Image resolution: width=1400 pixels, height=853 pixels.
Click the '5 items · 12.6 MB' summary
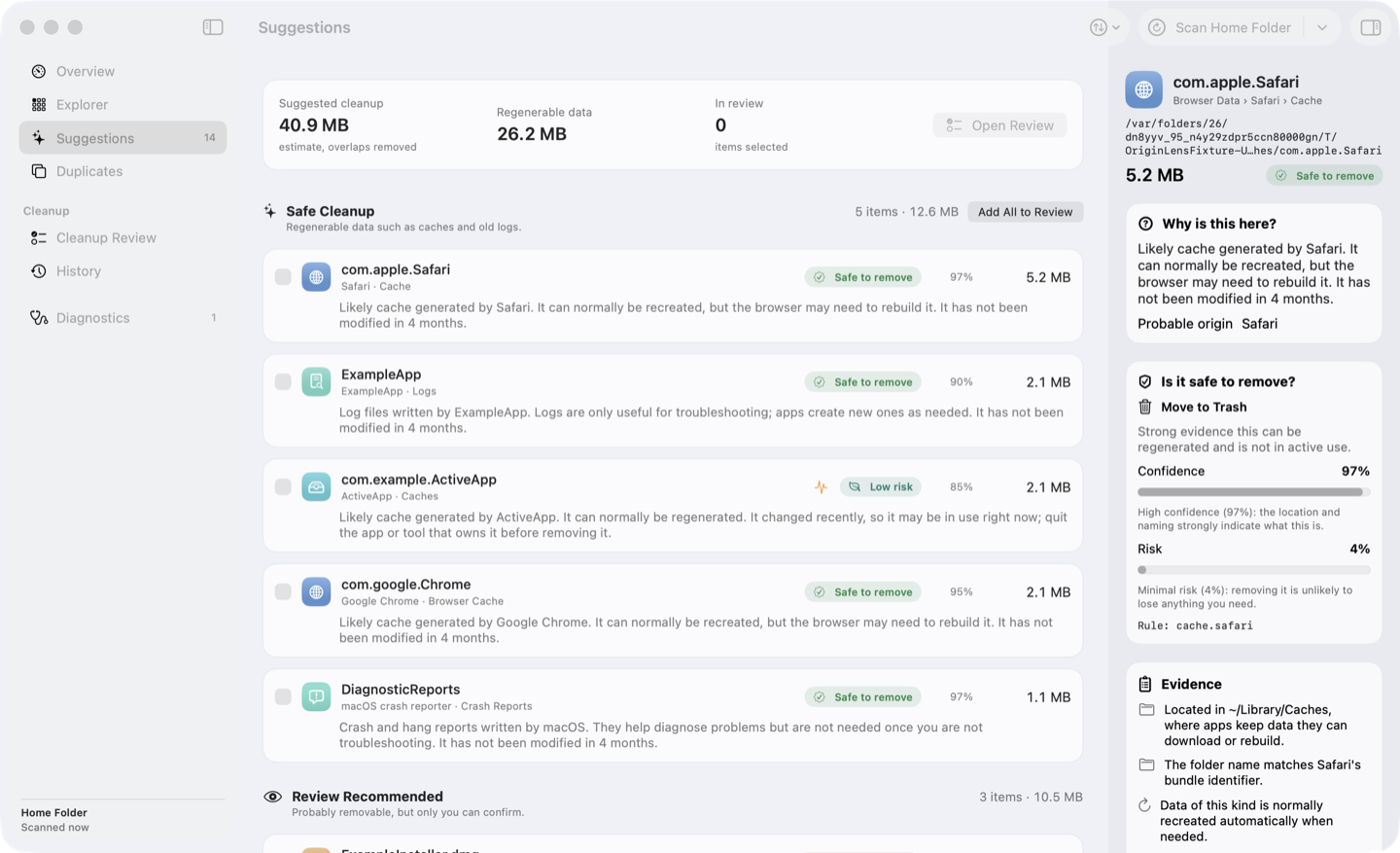(x=906, y=212)
